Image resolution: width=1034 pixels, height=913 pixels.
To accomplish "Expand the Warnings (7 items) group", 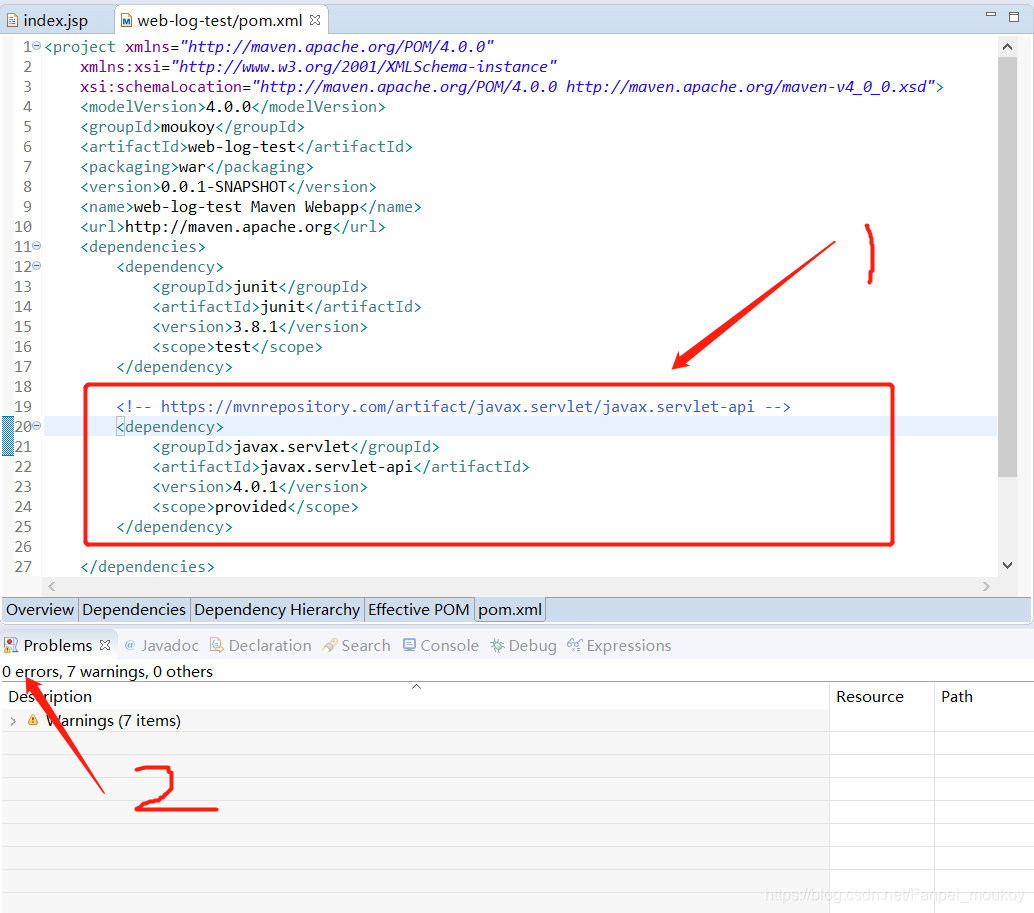I will pyautogui.click(x=13, y=721).
